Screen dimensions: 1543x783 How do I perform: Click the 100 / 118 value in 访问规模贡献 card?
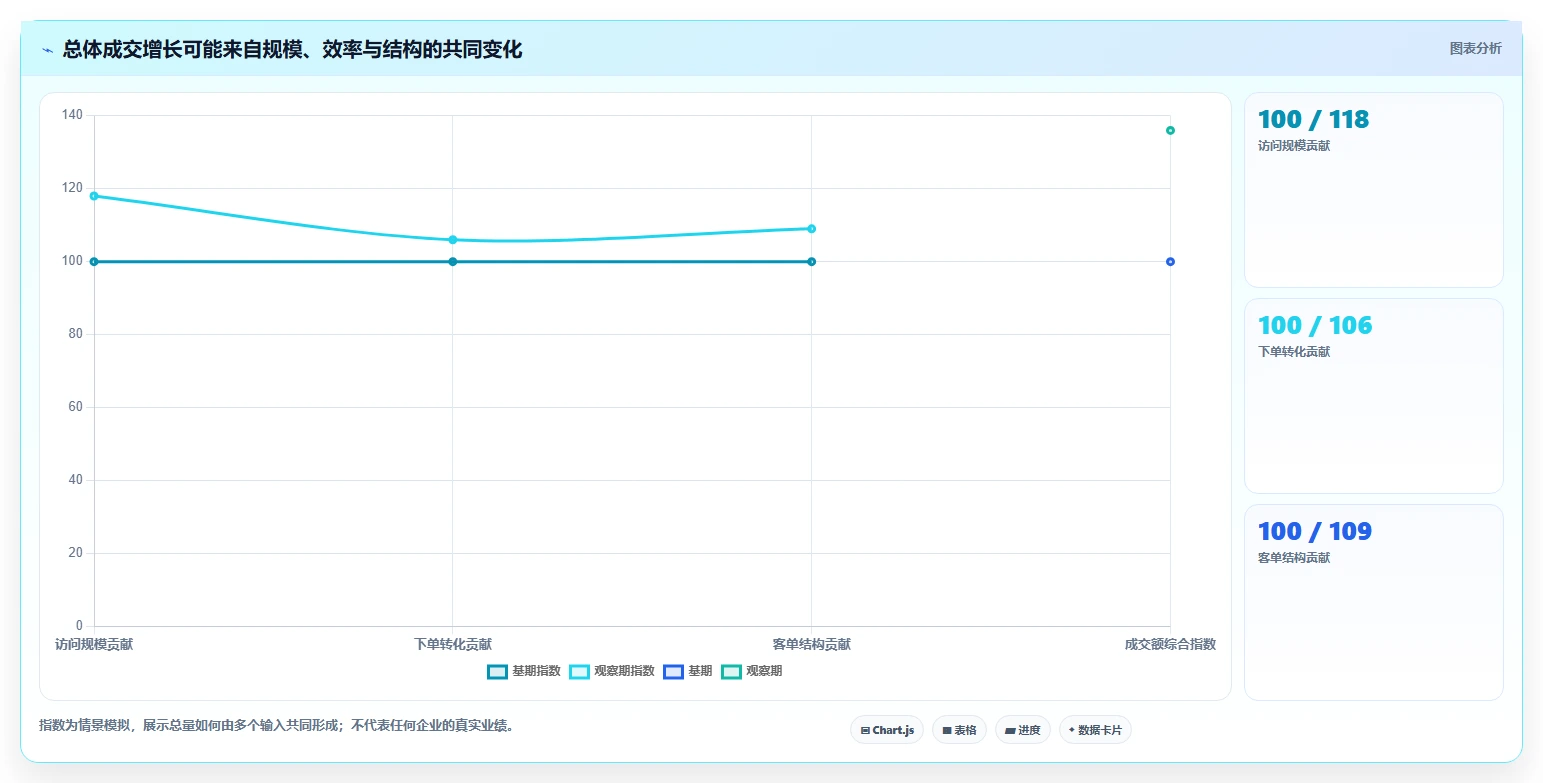tap(1313, 119)
